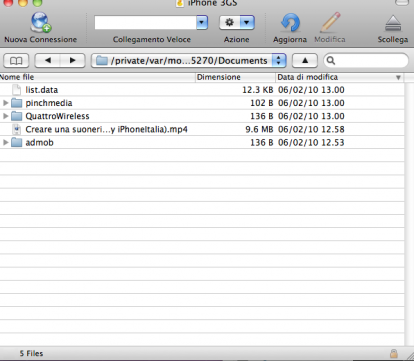Refresh the listing with the Aggiorna icon

click(x=290, y=23)
